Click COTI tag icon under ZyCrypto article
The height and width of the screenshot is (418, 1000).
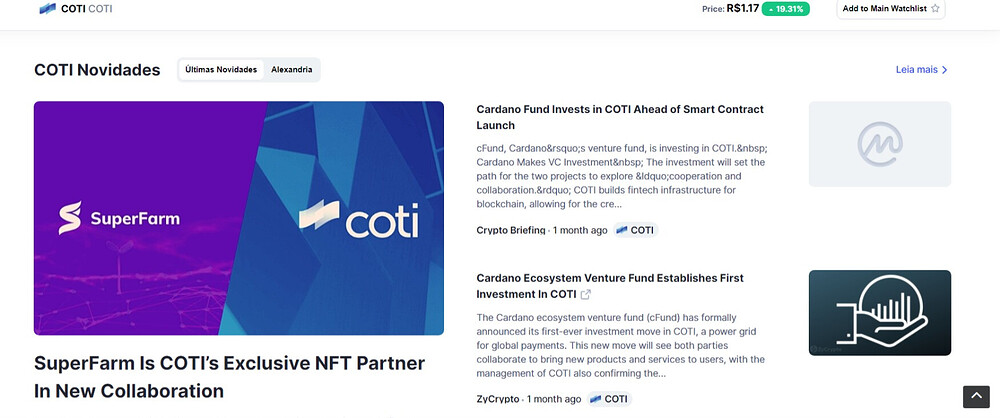coord(596,399)
